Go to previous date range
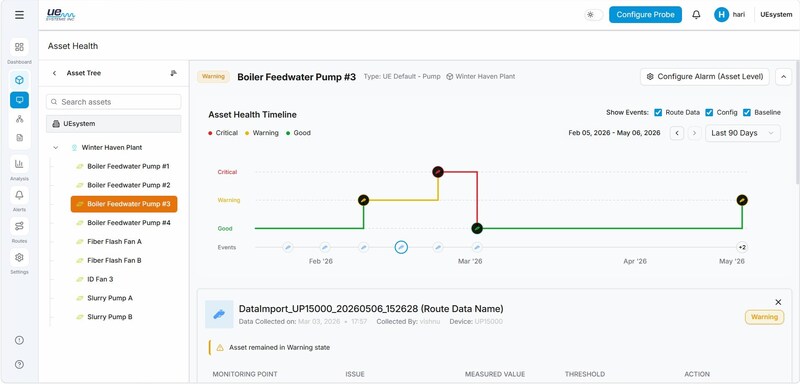The width and height of the screenshot is (800, 384). point(677,133)
